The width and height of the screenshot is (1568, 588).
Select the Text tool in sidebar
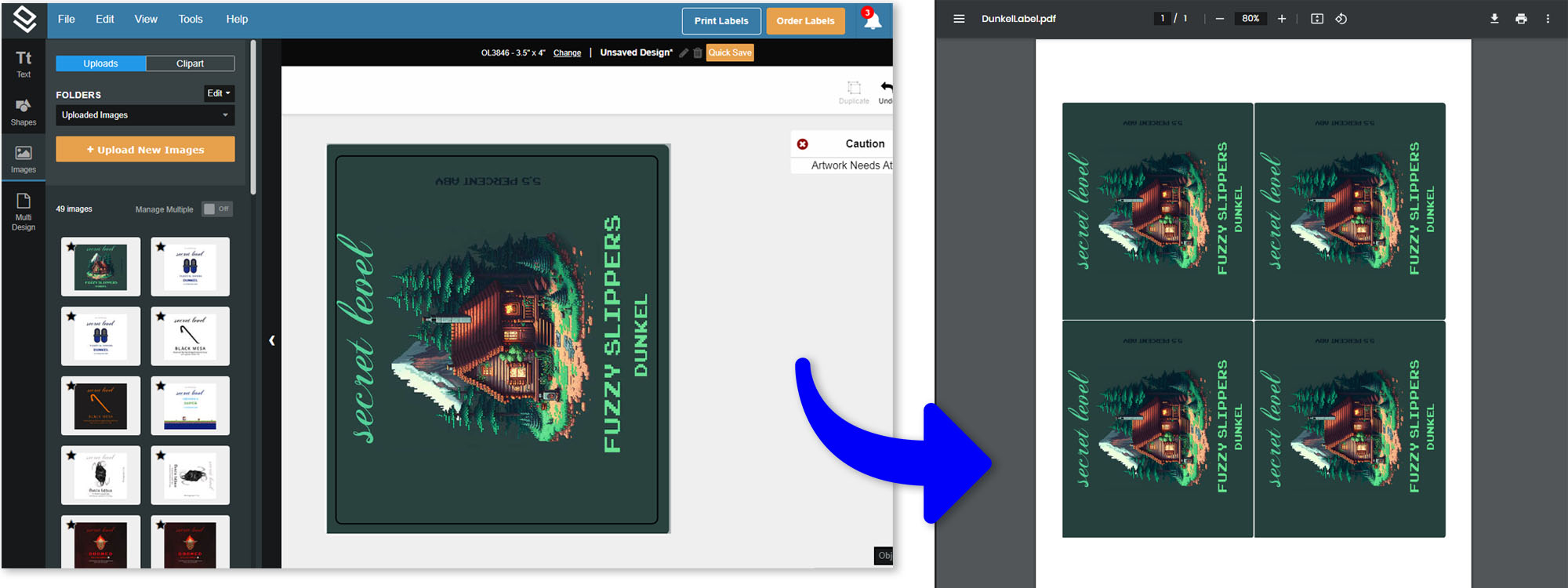coord(24,64)
